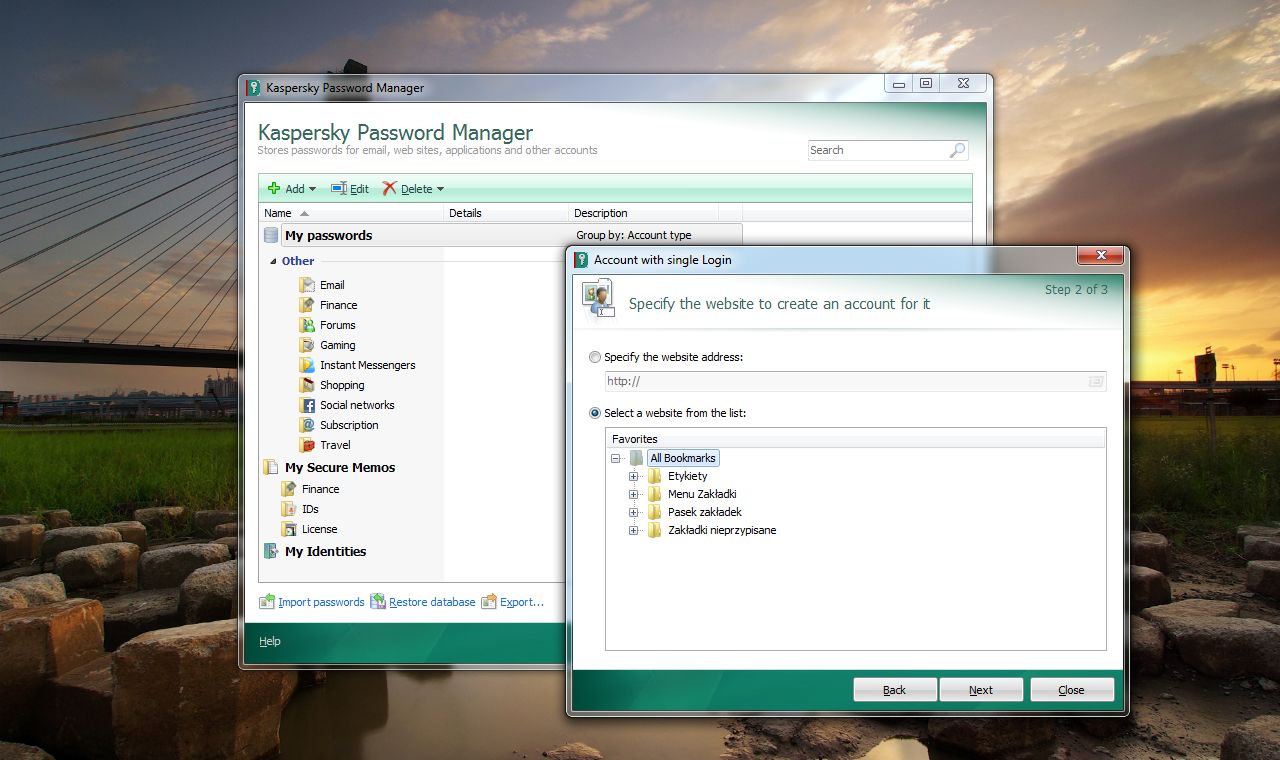Collapse the Other group
The width and height of the screenshot is (1280, 760).
(273, 261)
